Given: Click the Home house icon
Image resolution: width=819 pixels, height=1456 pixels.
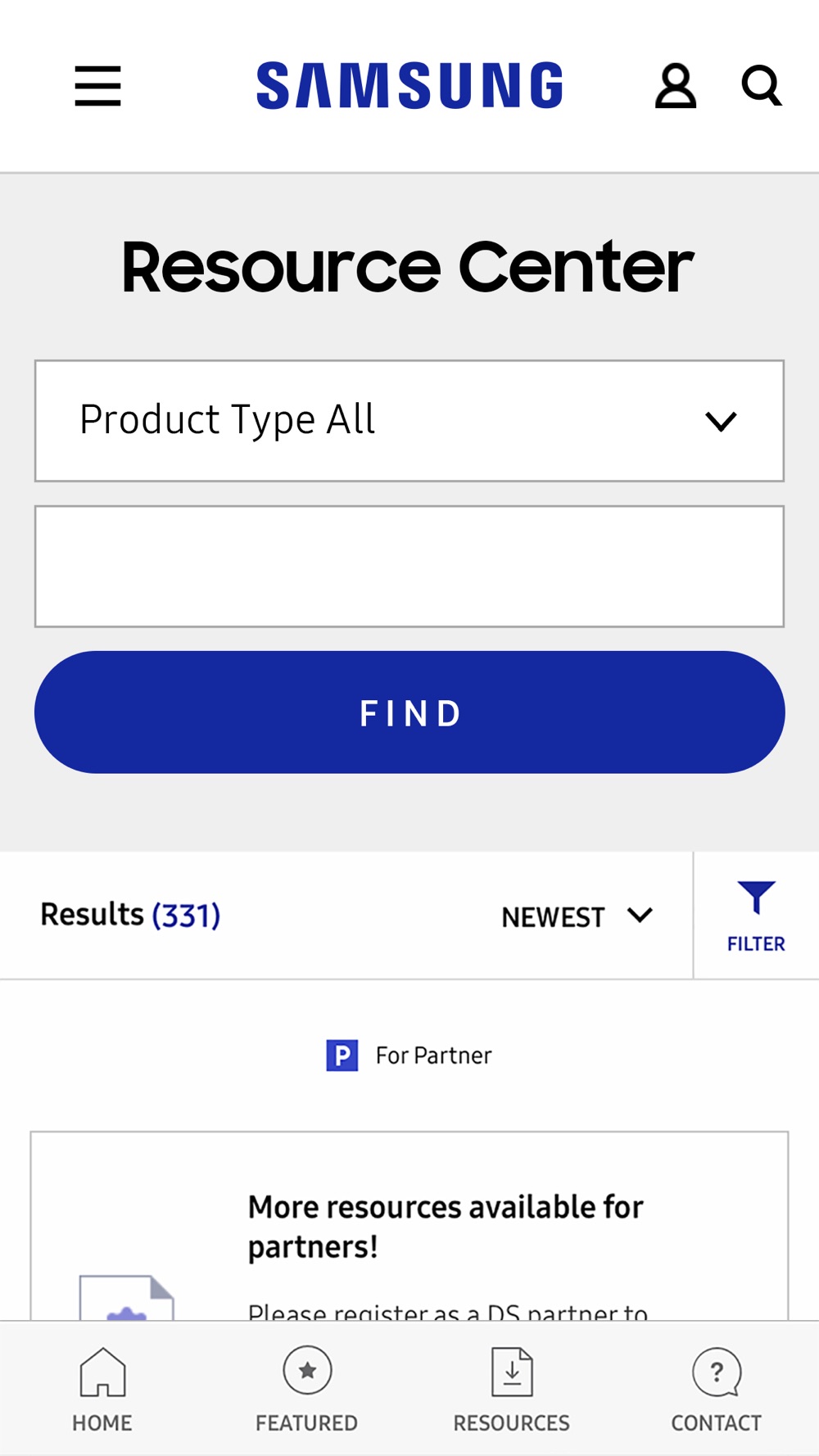Looking at the screenshot, I should pos(102,1372).
